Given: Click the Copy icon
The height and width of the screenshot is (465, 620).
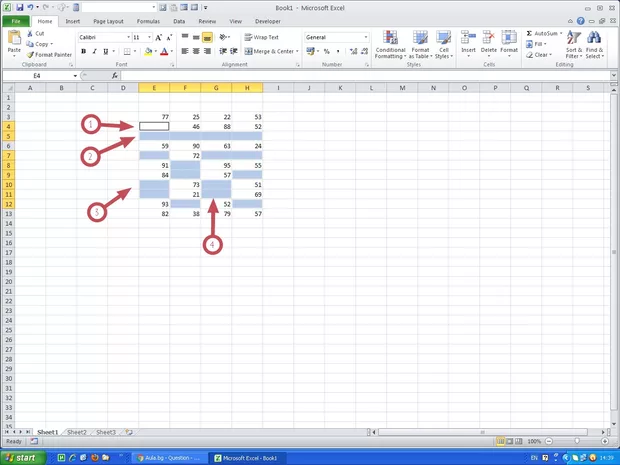Looking at the screenshot, I should click(x=30, y=44).
